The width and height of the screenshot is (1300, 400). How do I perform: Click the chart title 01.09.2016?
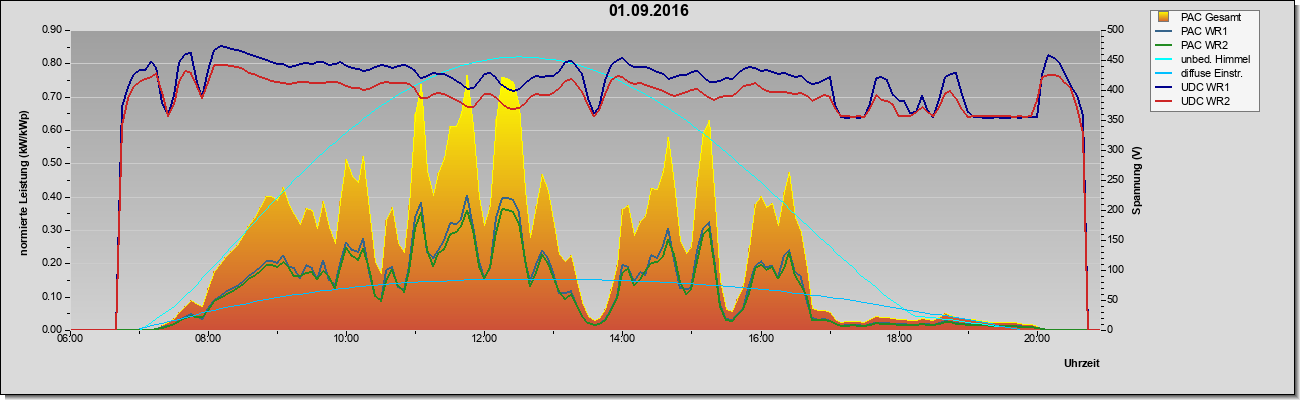tap(648, 11)
